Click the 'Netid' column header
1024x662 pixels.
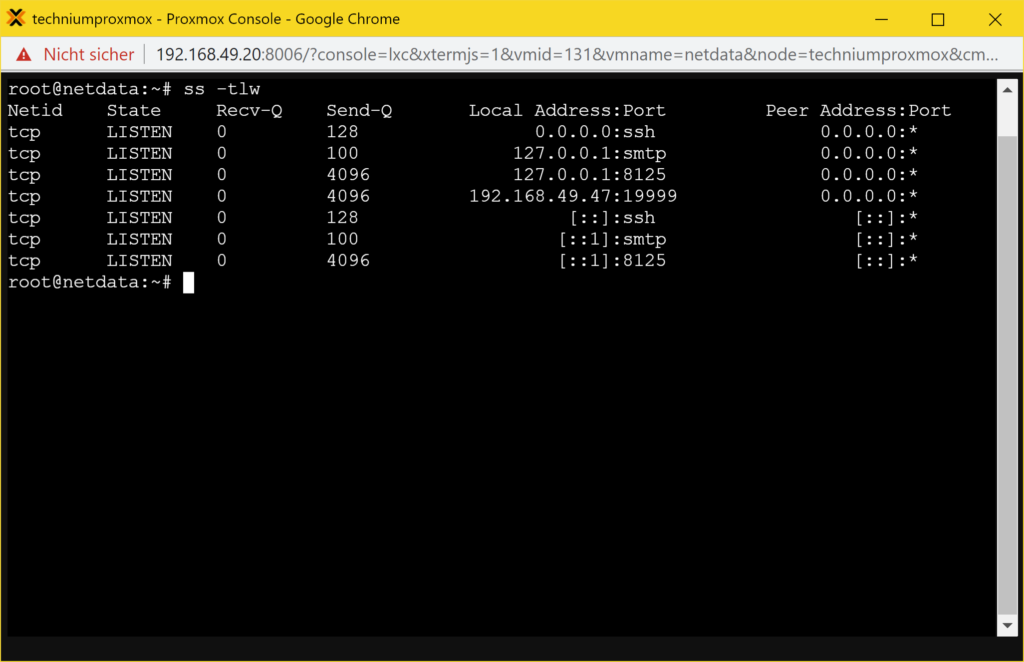pos(35,111)
